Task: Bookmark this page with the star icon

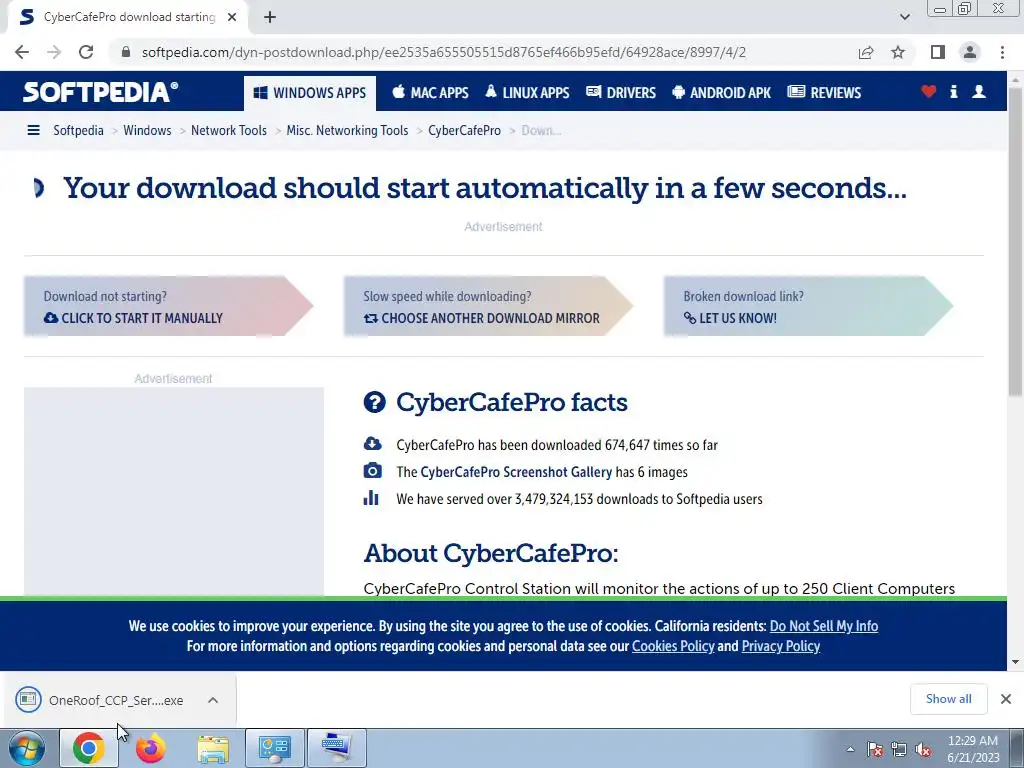Action: 898,52
